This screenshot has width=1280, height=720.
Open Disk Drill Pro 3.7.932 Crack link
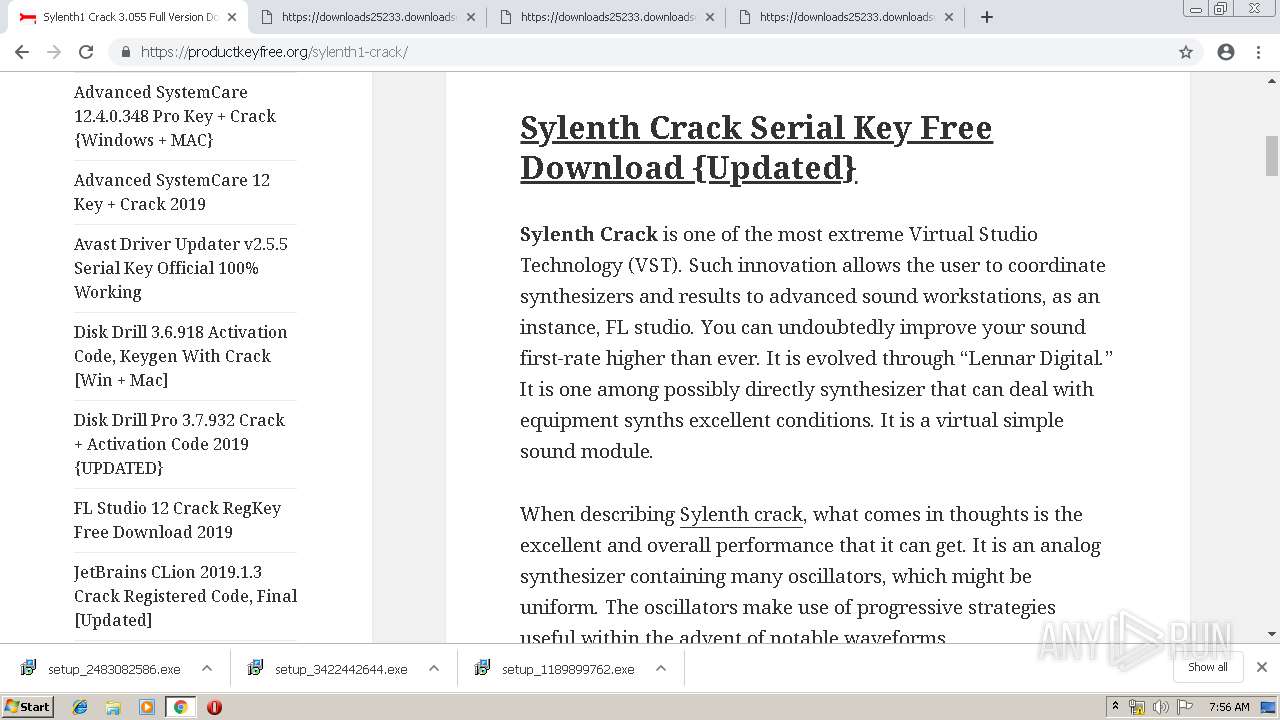180,444
